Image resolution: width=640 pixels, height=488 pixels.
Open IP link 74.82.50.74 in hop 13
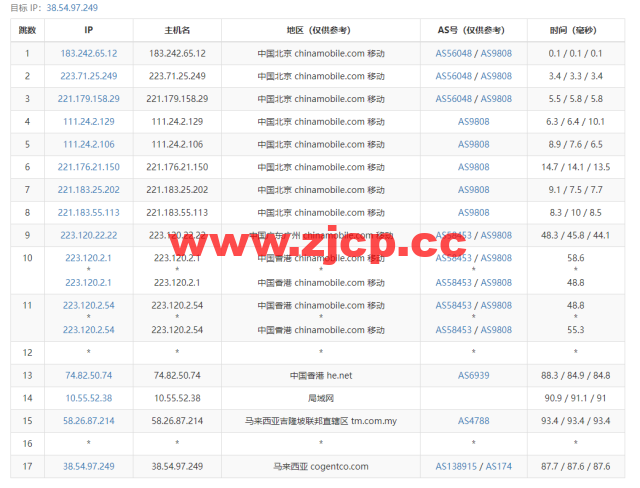(x=89, y=375)
